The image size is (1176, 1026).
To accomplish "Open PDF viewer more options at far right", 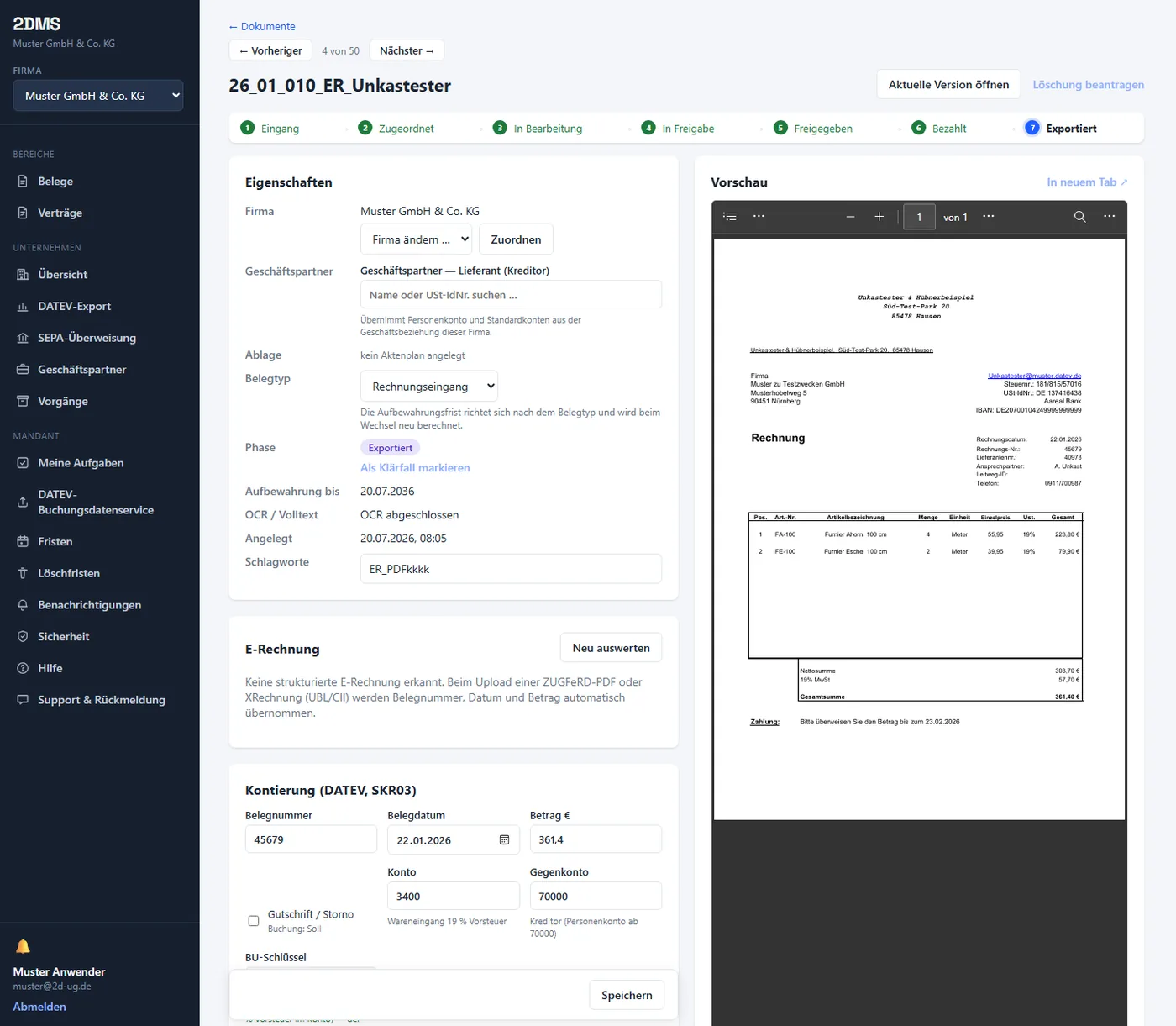I will tap(1110, 217).
